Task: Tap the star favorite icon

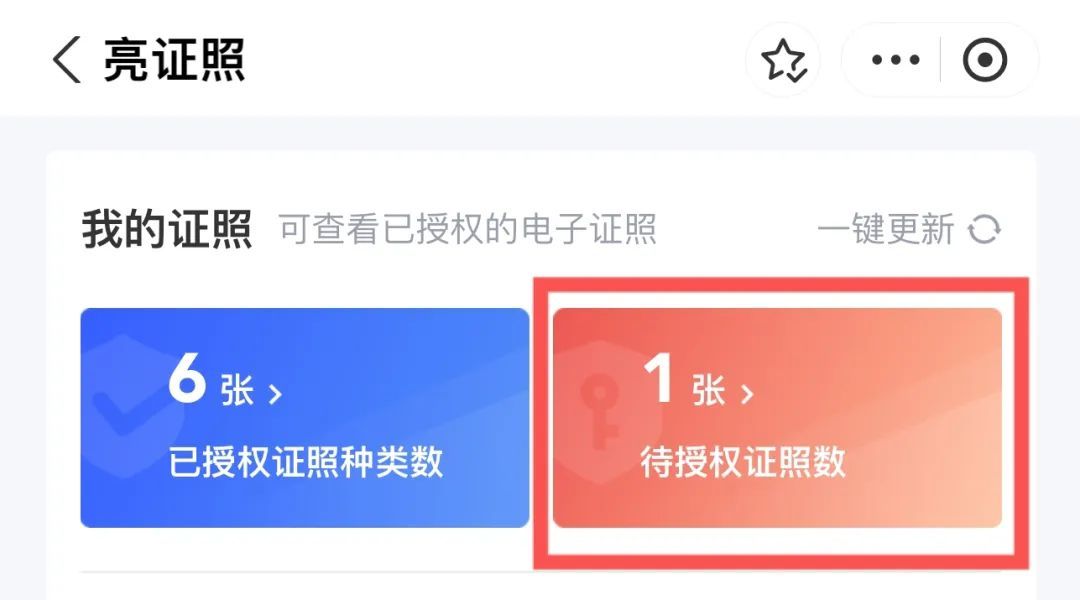Action: pos(783,60)
